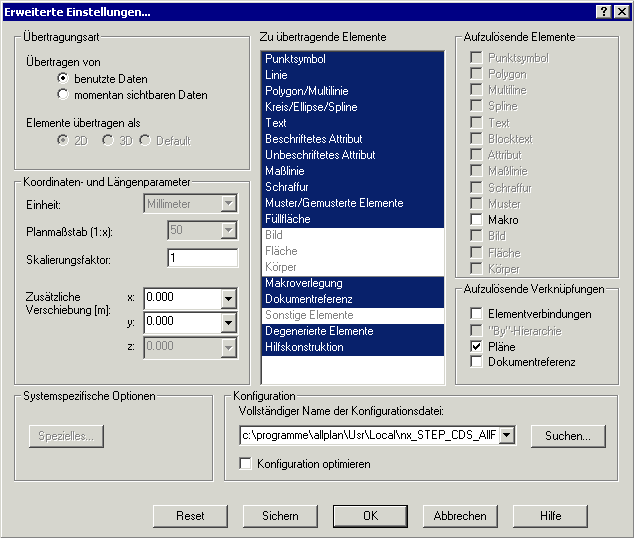Confirm with the OK button
Viewport: 634px width, 538px height.
[370, 516]
